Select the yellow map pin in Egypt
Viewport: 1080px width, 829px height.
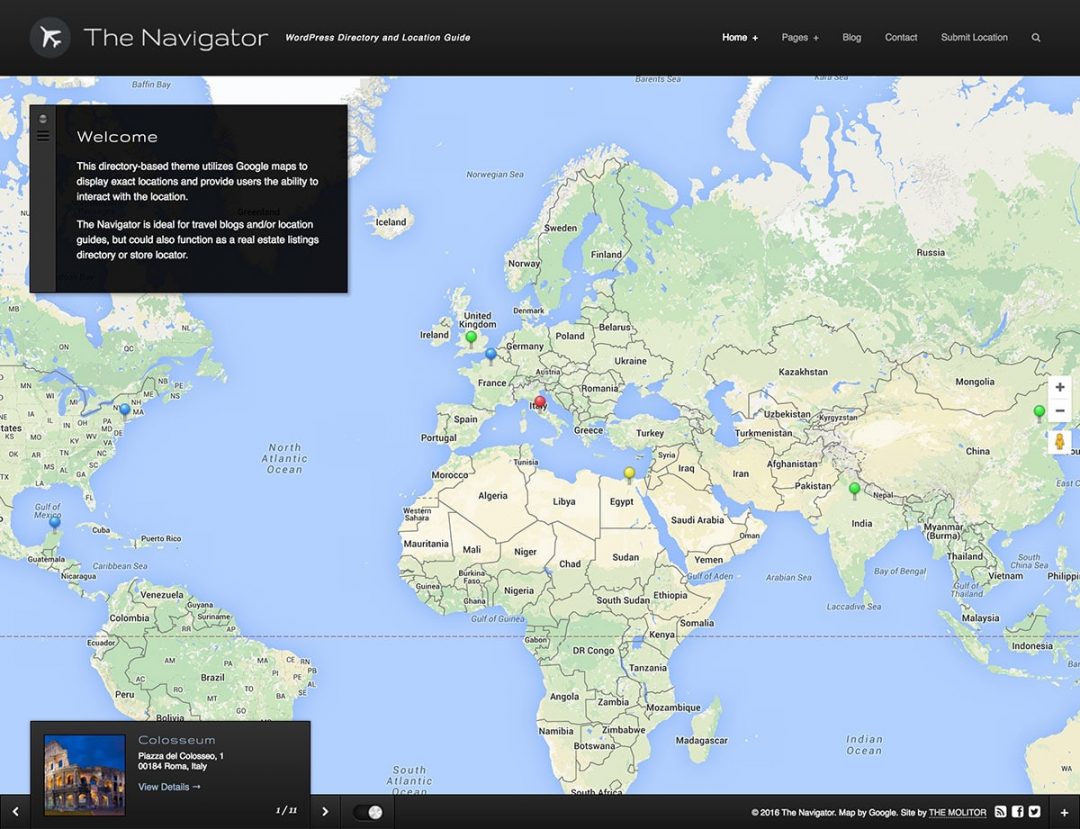[629, 473]
